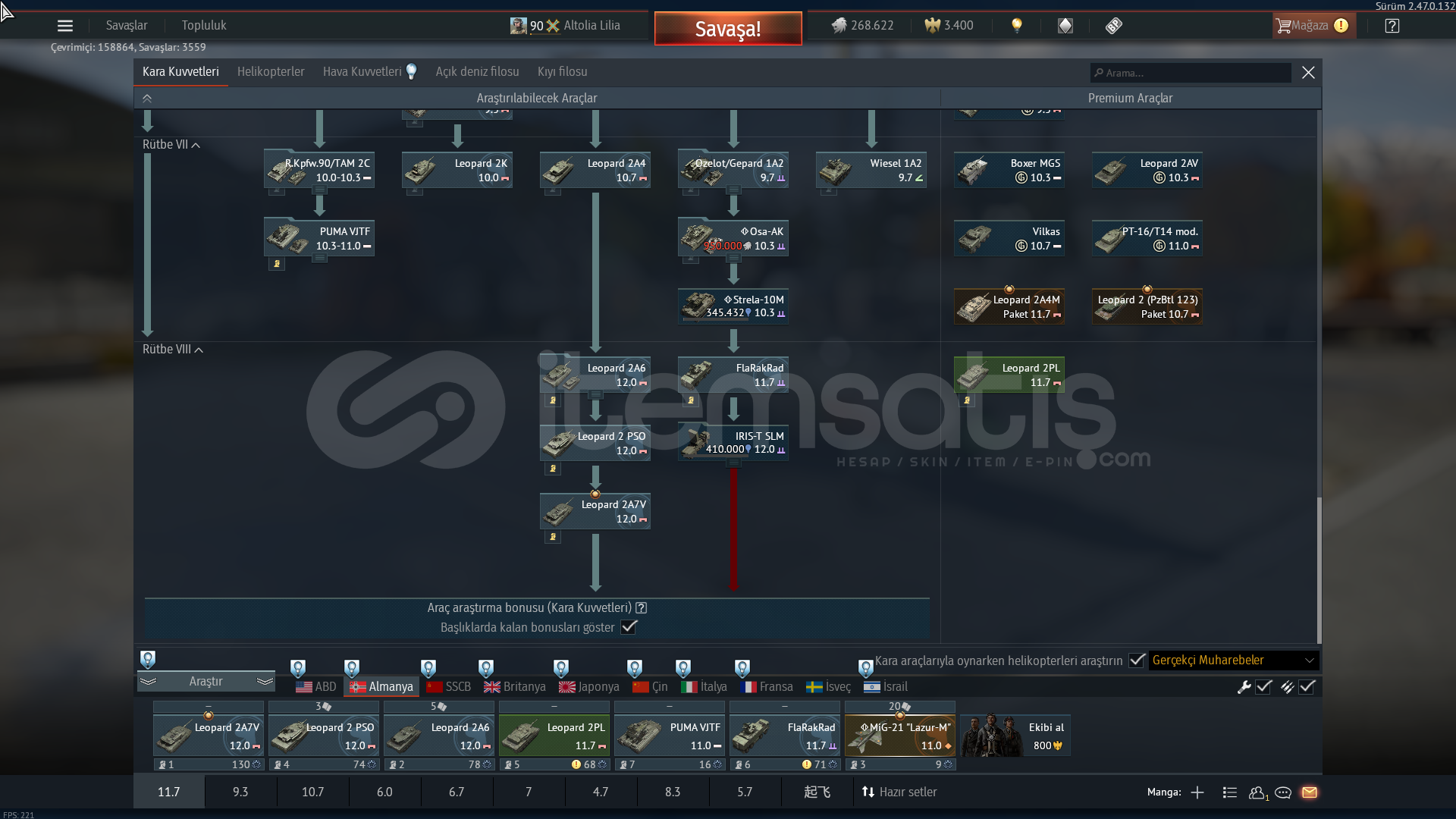This screenshot has height=819, width=1456.
Task: Open the contacts/friends icon in bottom bar
Action: [x=1258, y=792]
